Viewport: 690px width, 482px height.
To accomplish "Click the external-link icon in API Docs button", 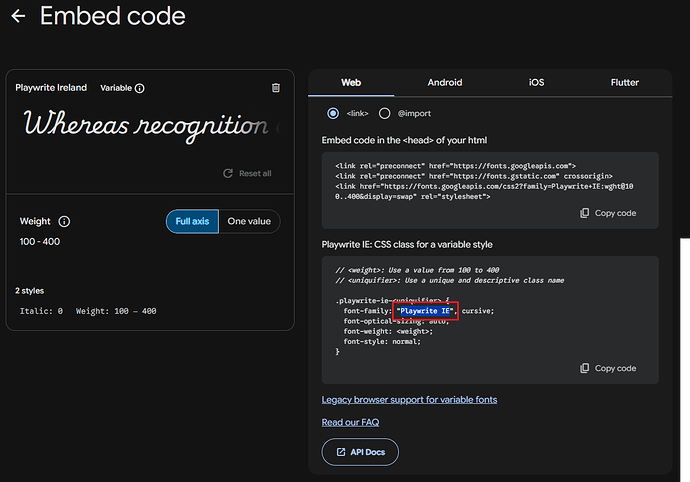I will tap(341, 452).
